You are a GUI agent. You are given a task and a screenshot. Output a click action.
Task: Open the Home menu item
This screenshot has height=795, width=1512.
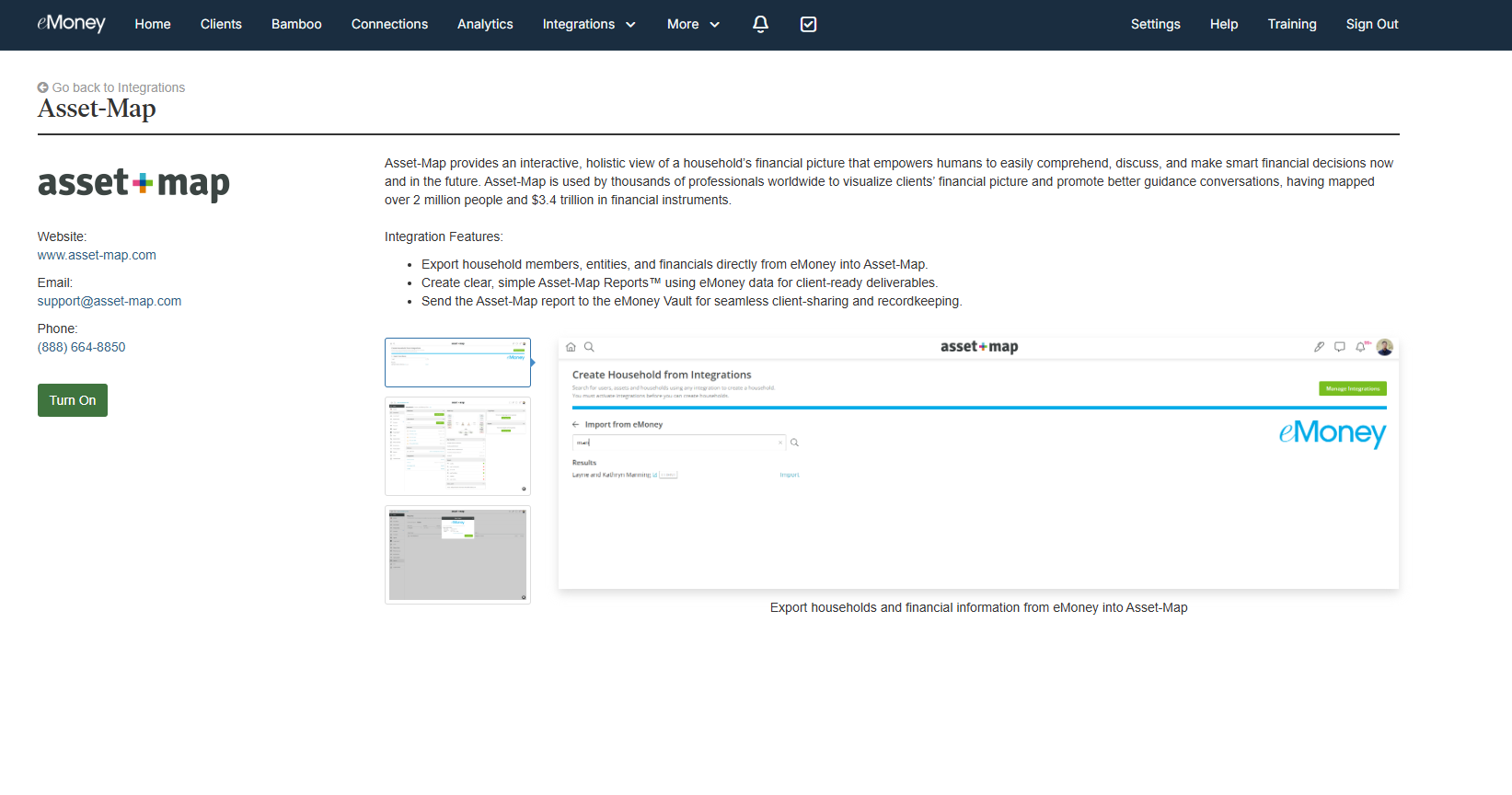153,24
